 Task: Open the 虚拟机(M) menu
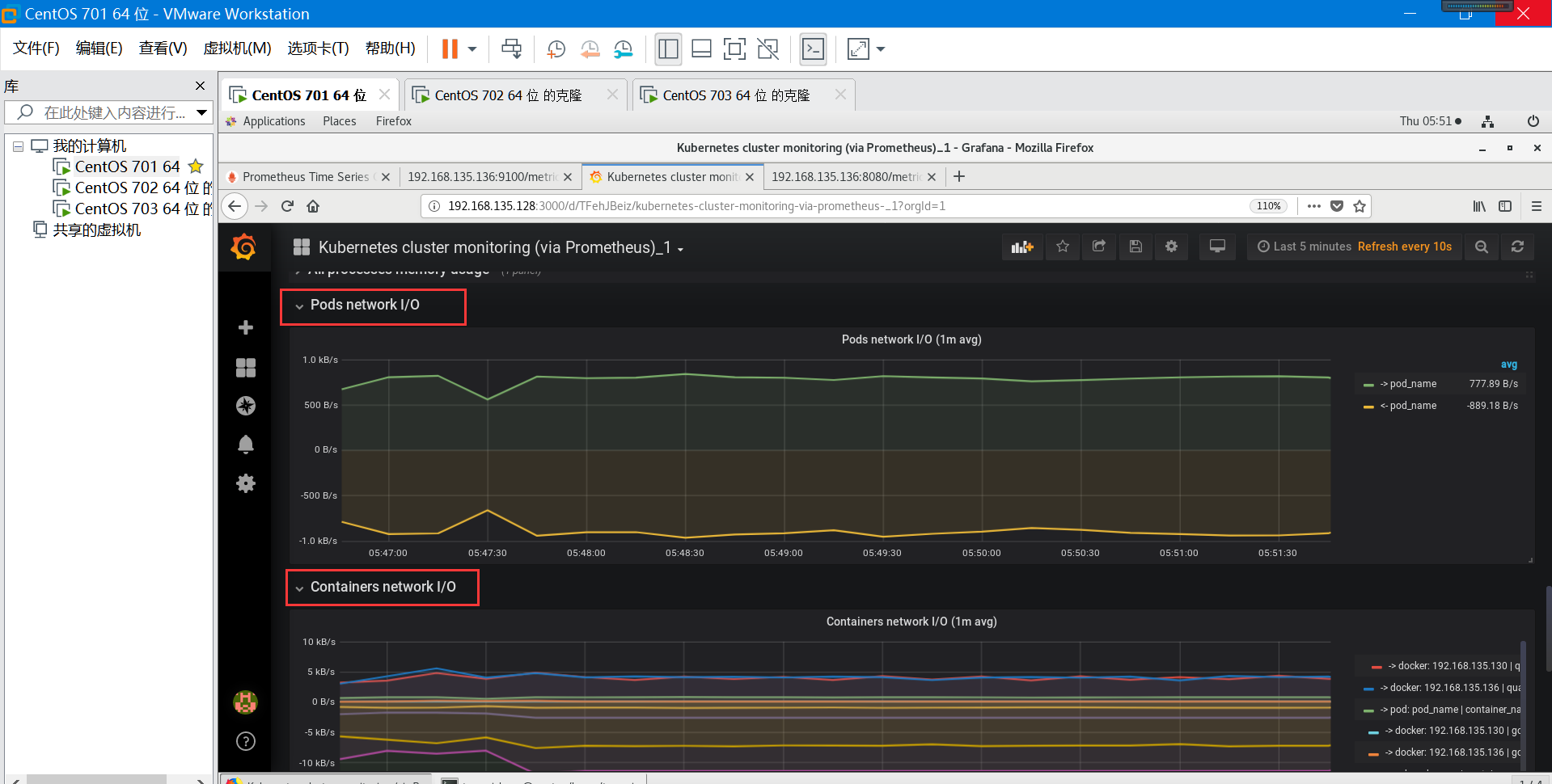(237, 48)
